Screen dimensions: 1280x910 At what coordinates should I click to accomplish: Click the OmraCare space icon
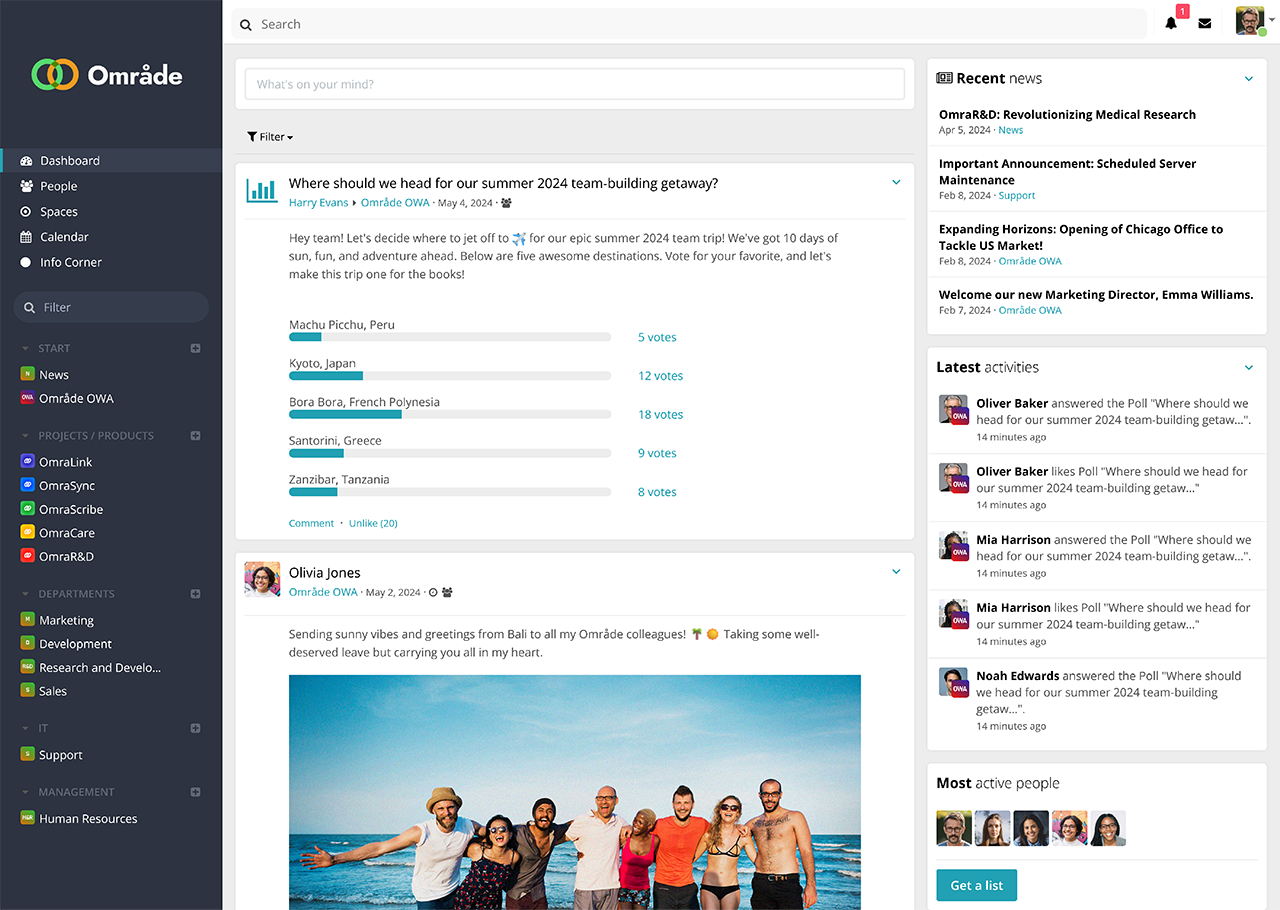point(28,533)
